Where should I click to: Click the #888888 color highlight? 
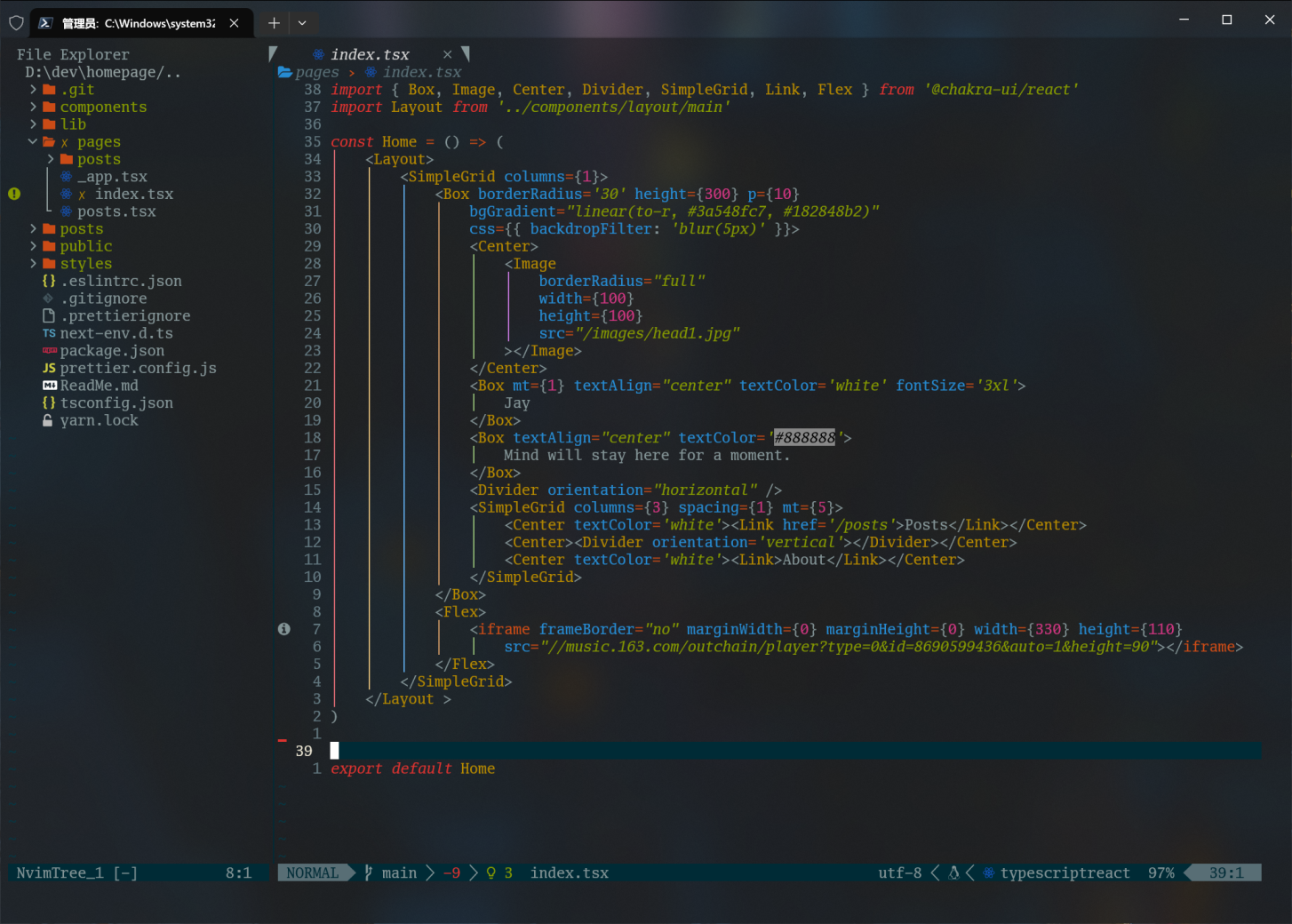[x=804, y=437]
